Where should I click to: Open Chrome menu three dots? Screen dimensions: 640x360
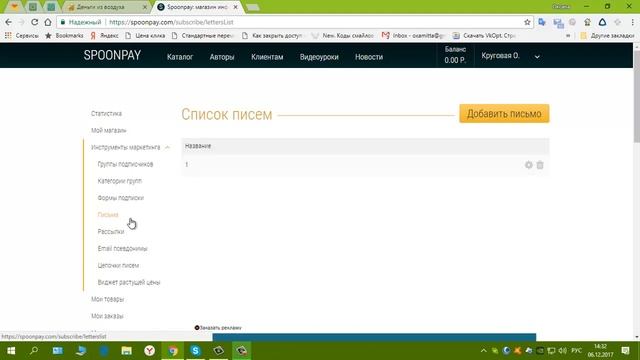click(x=633, y=22)
